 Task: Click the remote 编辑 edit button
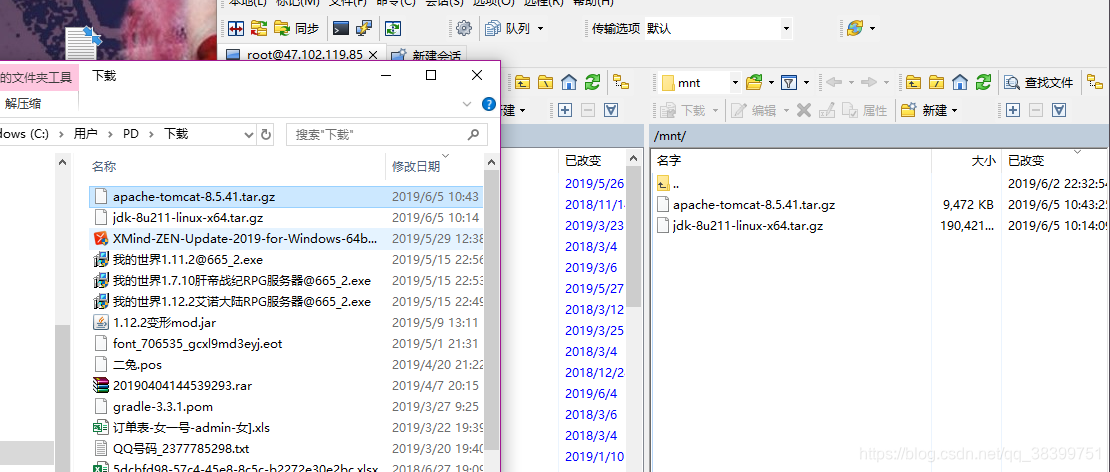click(x=755, y=110)
